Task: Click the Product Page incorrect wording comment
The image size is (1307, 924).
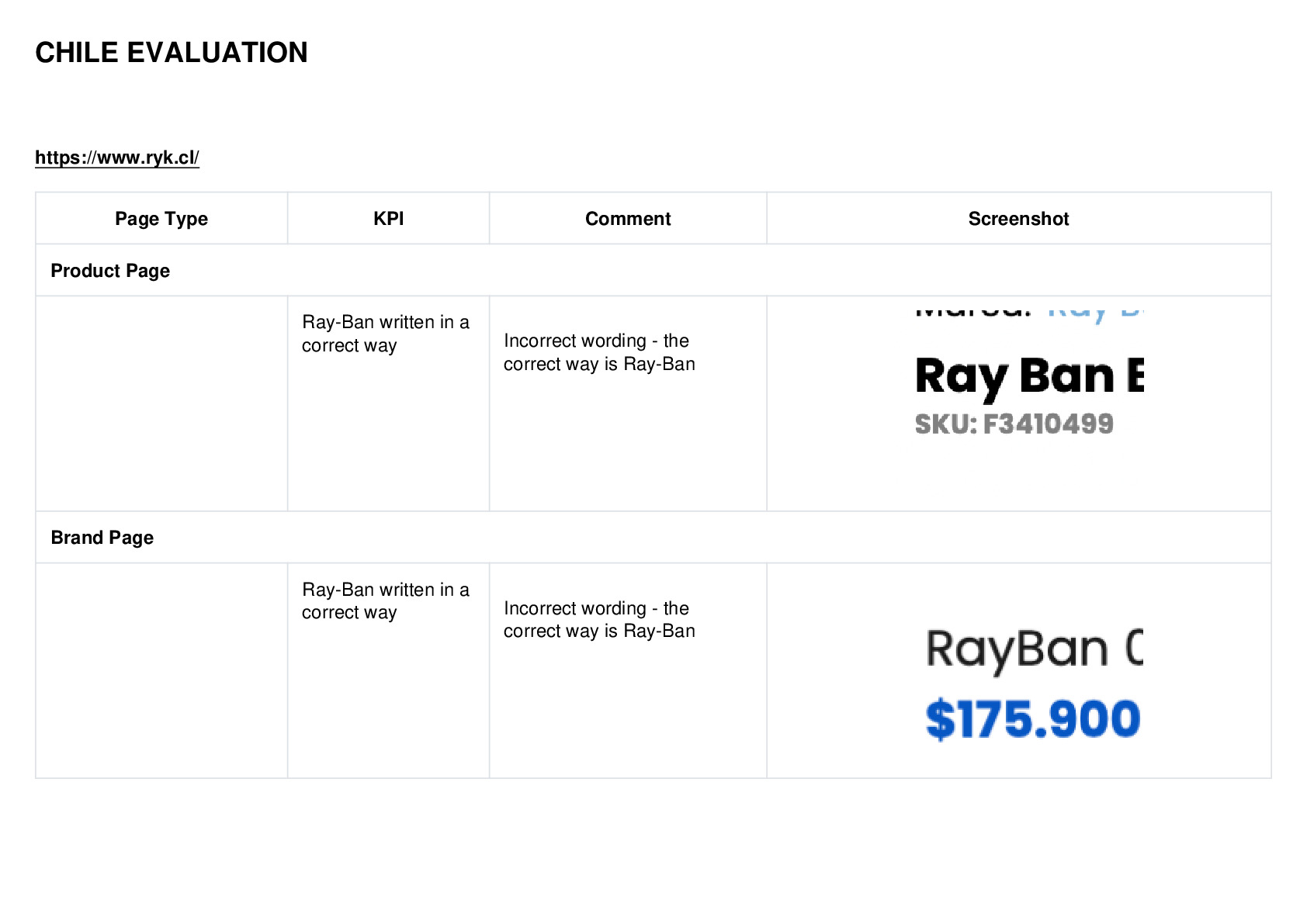Action: coord(599,352)
